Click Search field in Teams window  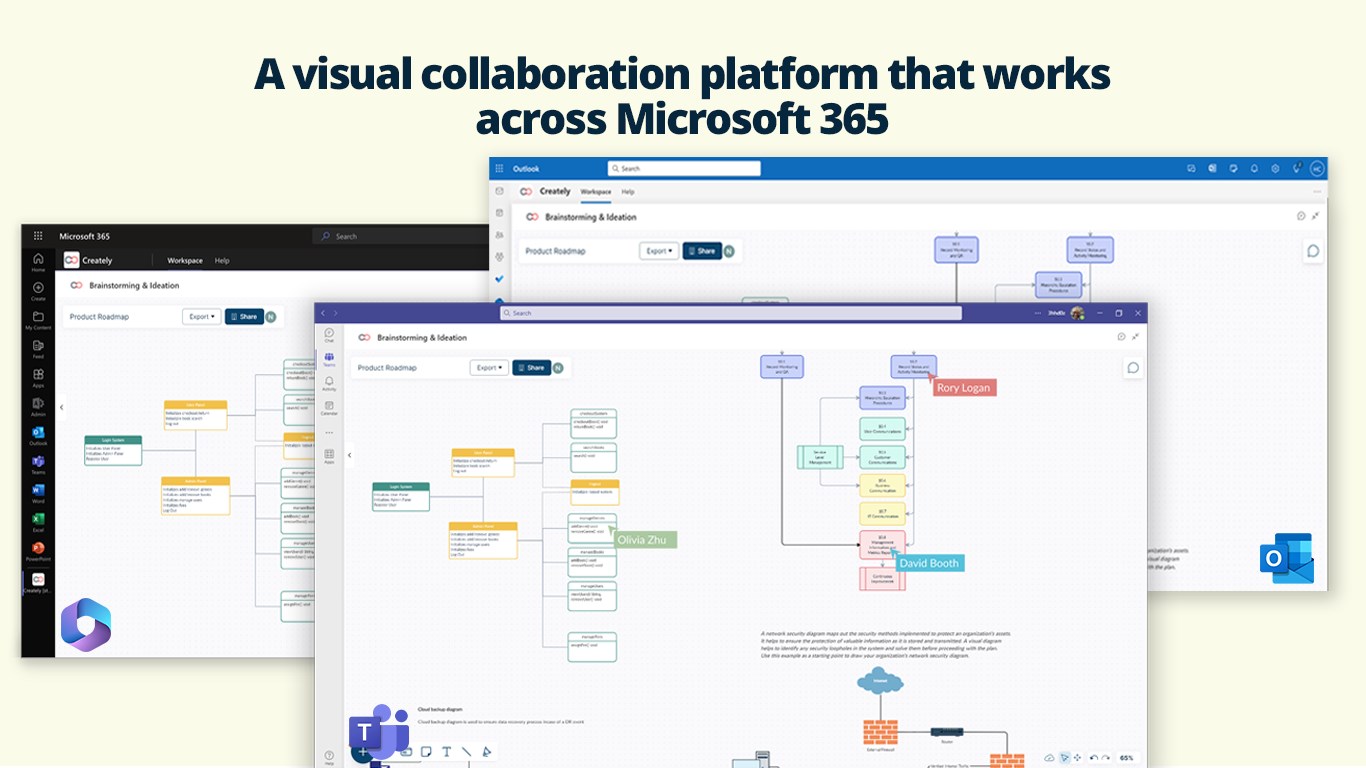tap(731, 313)
